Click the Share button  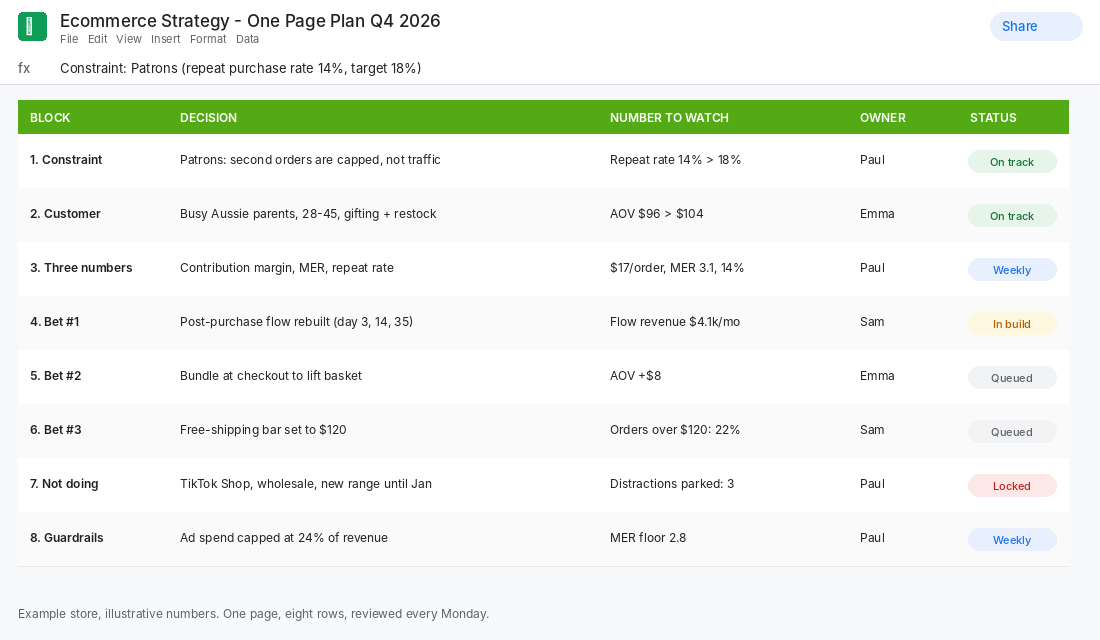click(1036, 27)
